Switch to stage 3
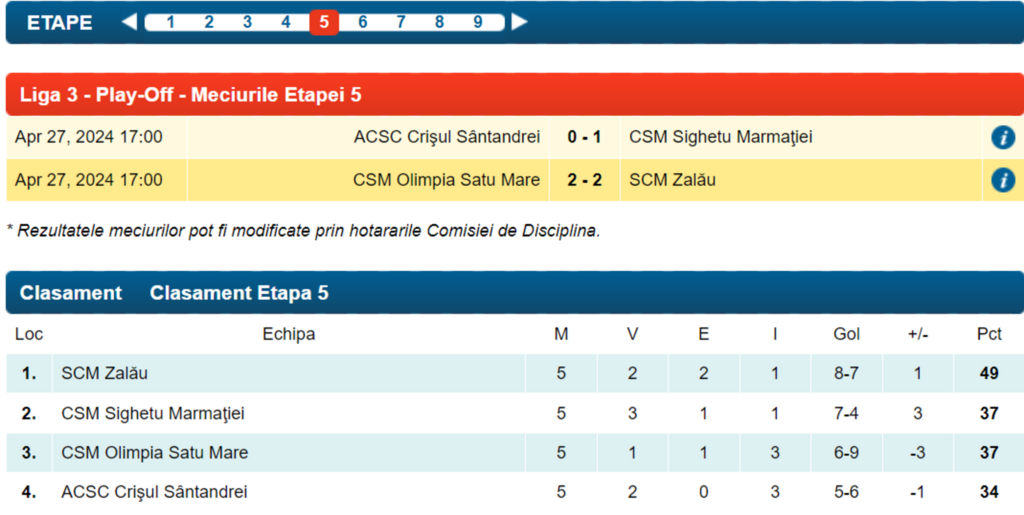This screenshot has width=1024, height=515. coord(247,22)
